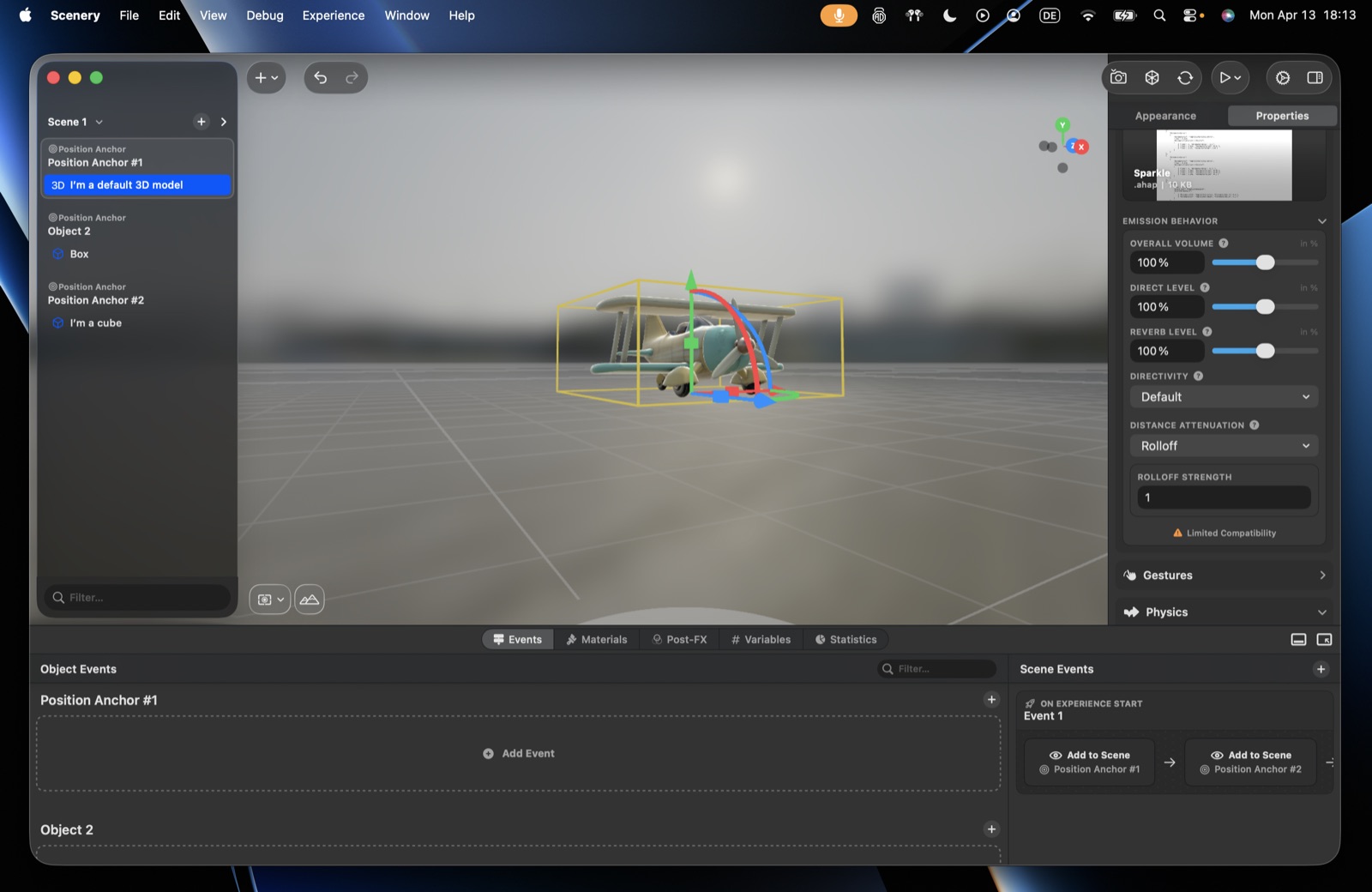The image size is (1372, 892).
Task: Toggle the bottom panel visibility icon
Action: click(1299, 640)
